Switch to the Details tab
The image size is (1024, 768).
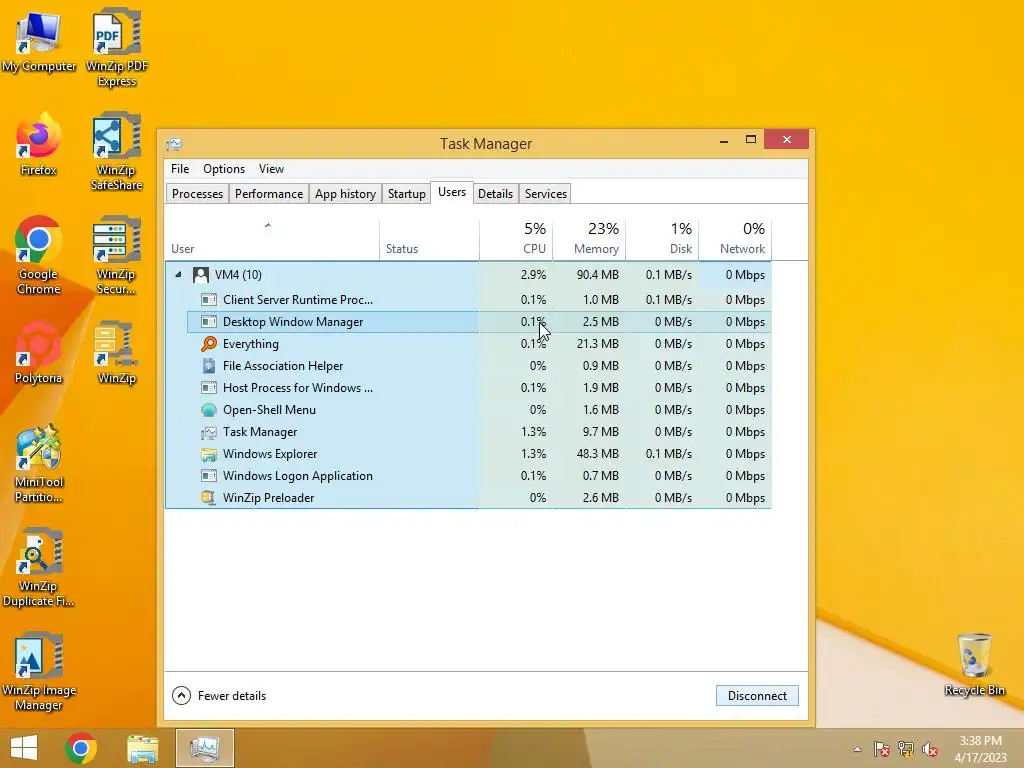(495, 194)
